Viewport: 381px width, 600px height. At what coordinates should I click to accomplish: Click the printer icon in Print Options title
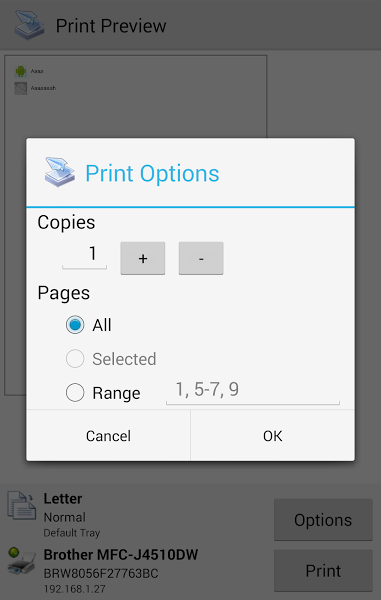point(60,172)
